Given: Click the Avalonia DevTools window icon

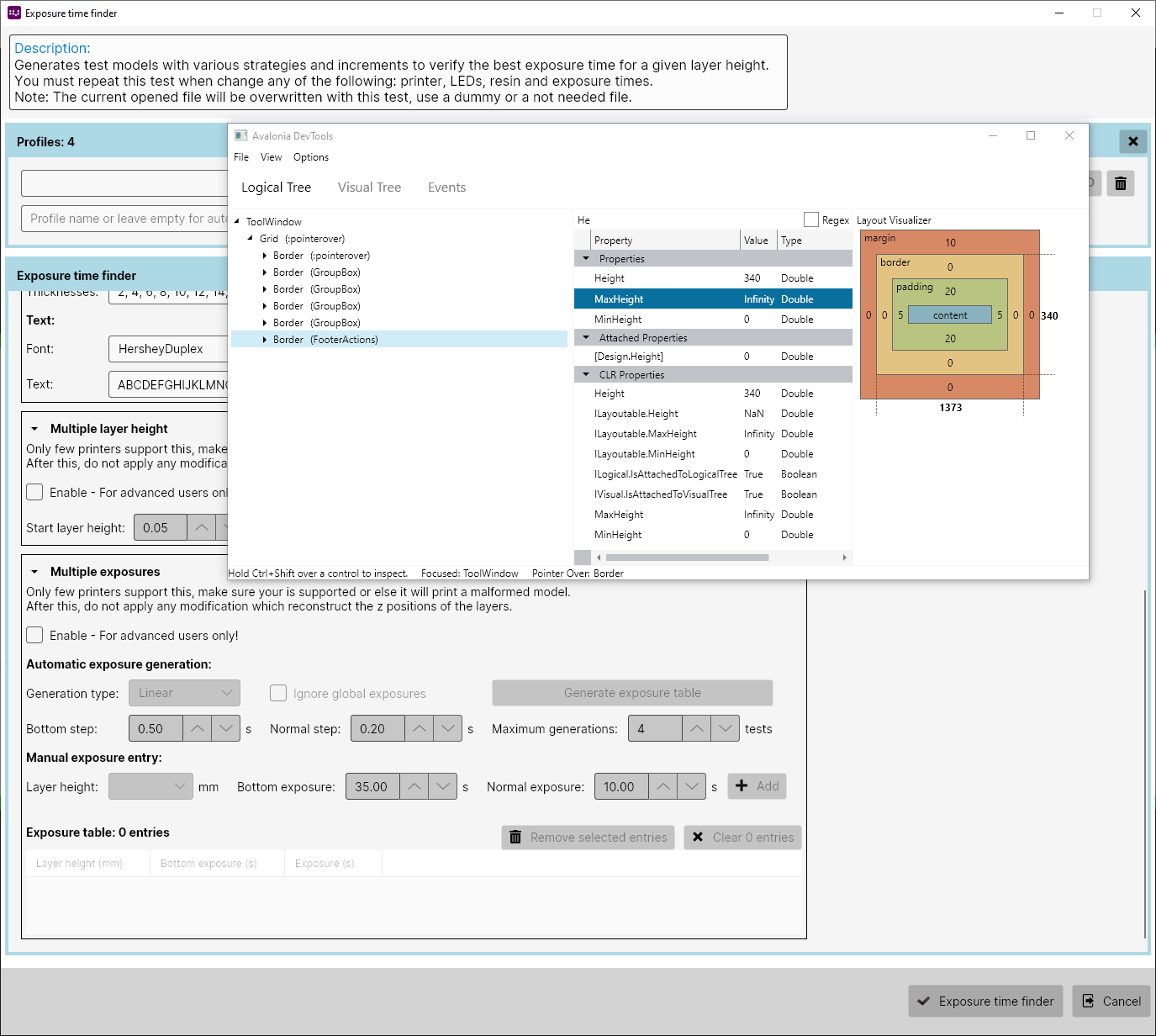Looking at the screenshot, I should click(x=240, y=135).
